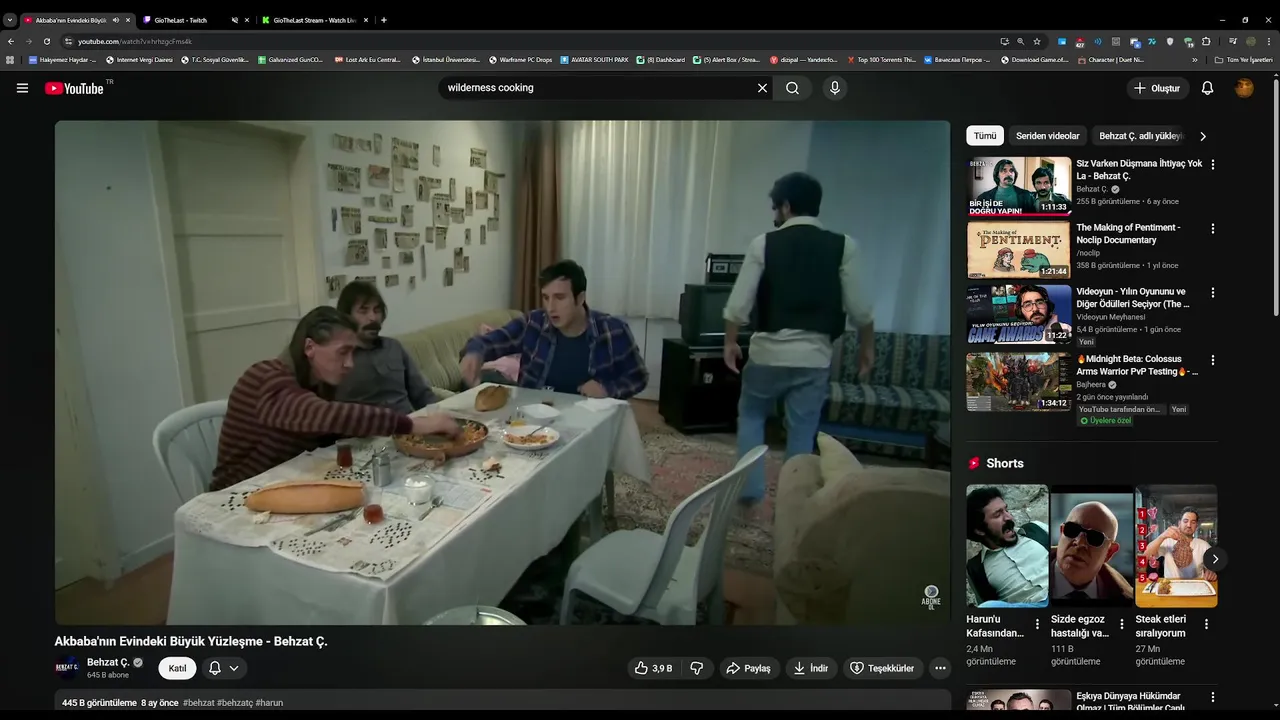Image resolution: width=1280 pixels, height=720 pixels.
Task: Open options for 'Midnight Beta' video
Action: tap(1213, 360)
